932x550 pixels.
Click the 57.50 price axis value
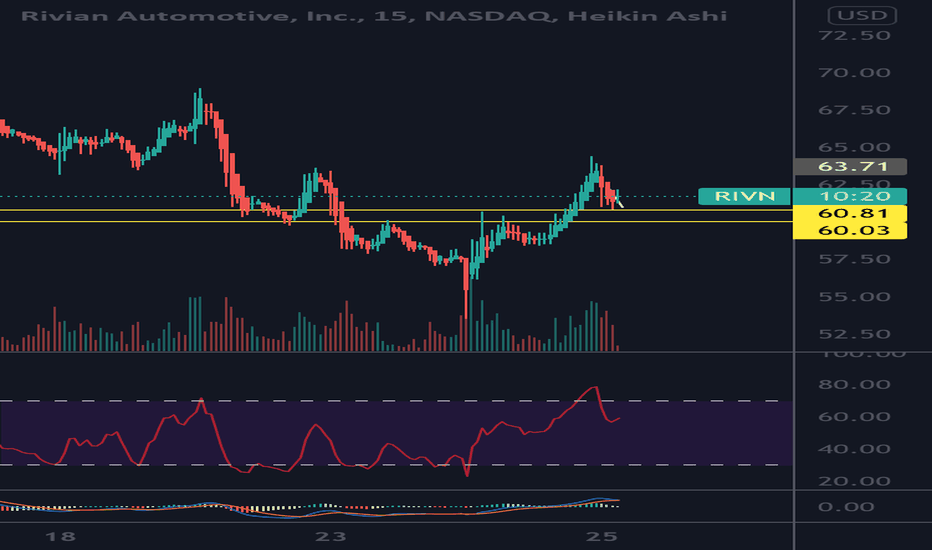click(854, 259)
